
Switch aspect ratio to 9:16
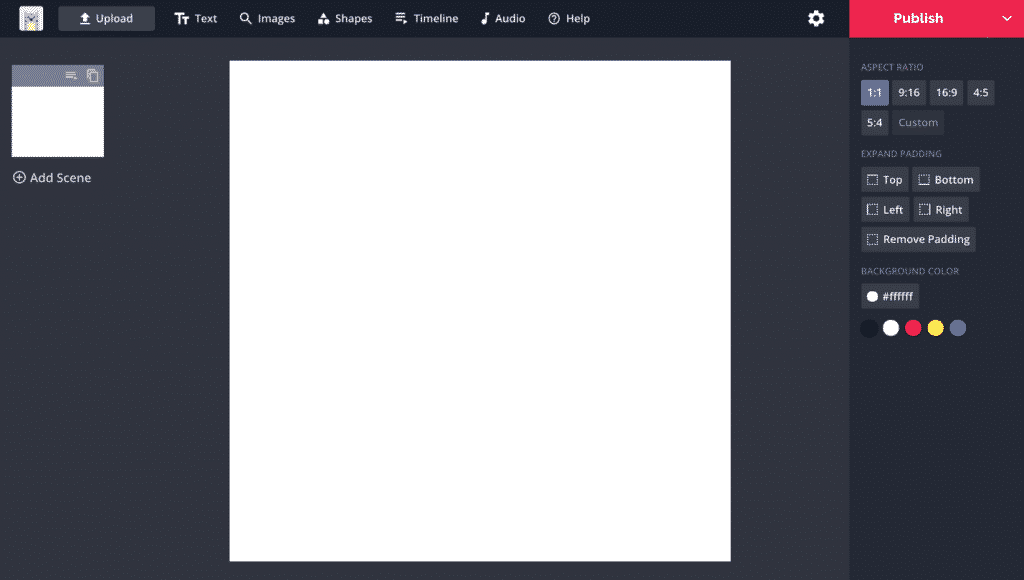(909, 92)
